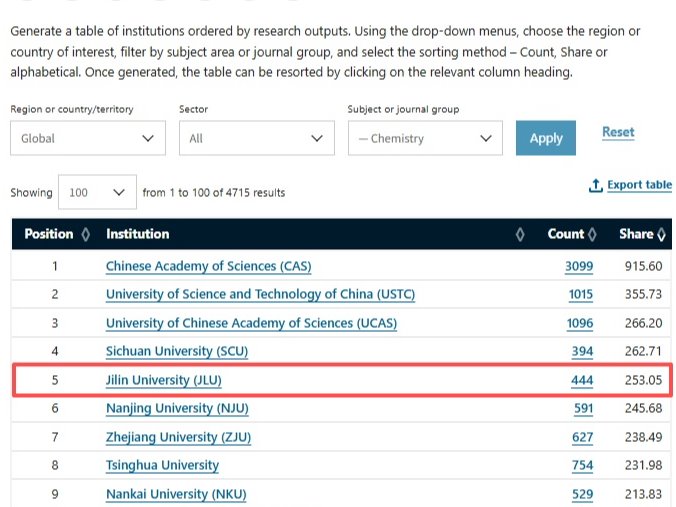The height and width of the screenshot is (507, 676).
Task: Click position number 9 in Nankai row
Action: click(55, 494)
